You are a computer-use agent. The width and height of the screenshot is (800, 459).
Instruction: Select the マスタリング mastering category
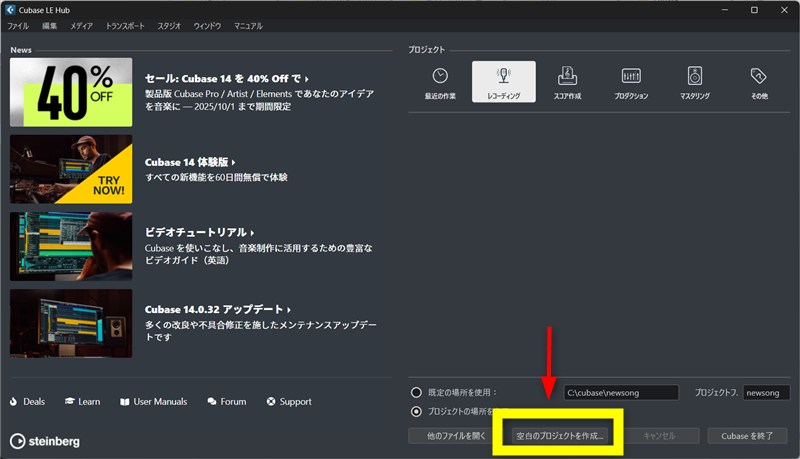(x=694, y=83)
